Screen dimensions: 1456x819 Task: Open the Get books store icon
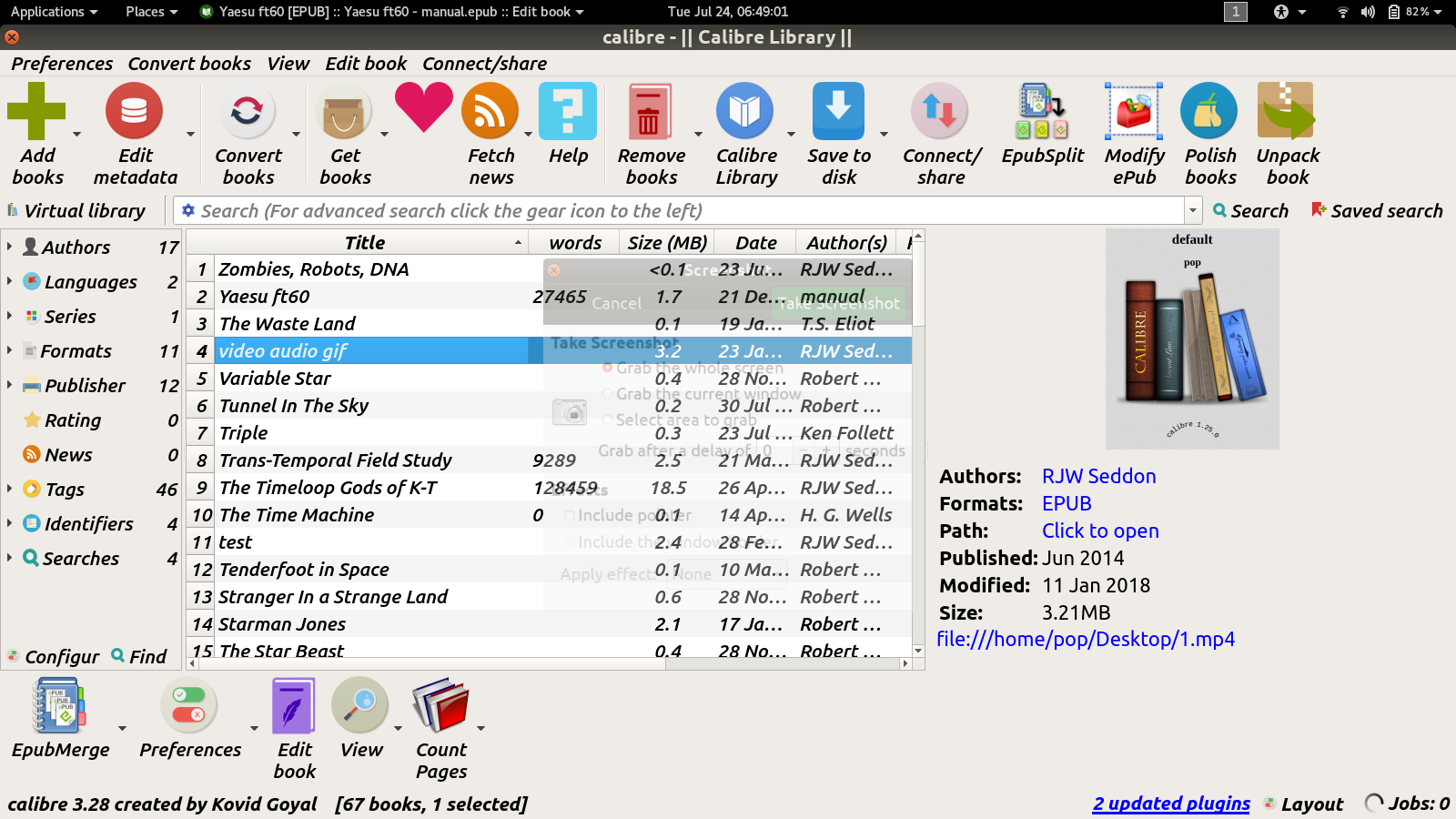(344, 111)
